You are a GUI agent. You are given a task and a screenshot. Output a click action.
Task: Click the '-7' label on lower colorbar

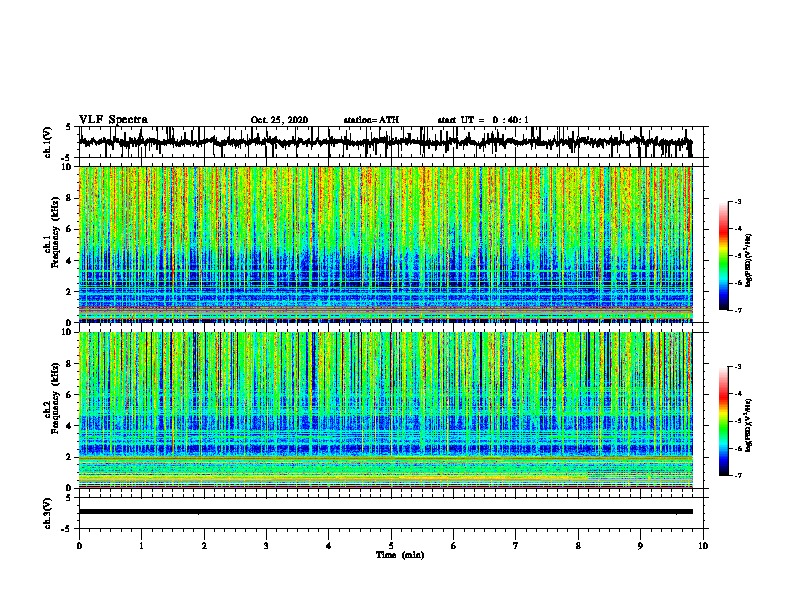[x=737, y=475]
